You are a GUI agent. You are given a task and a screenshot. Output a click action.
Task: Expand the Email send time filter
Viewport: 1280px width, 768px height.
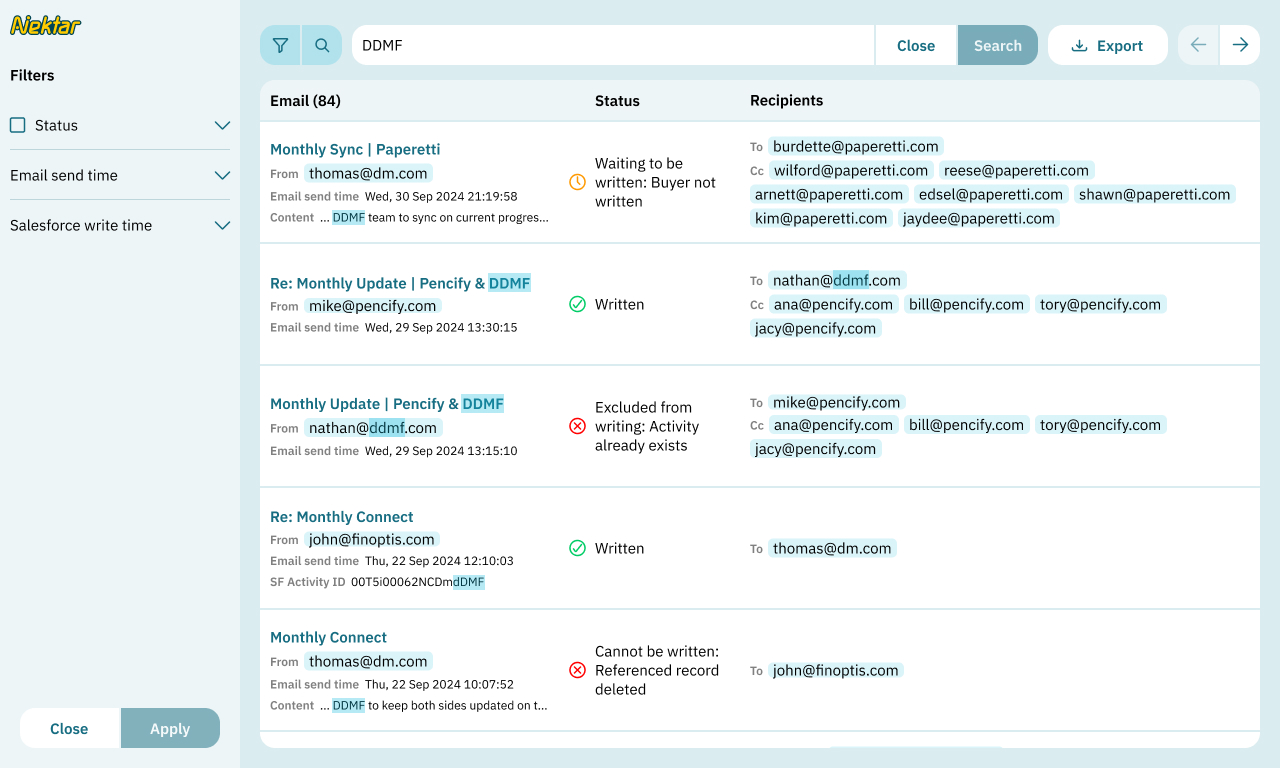point(120,175)
